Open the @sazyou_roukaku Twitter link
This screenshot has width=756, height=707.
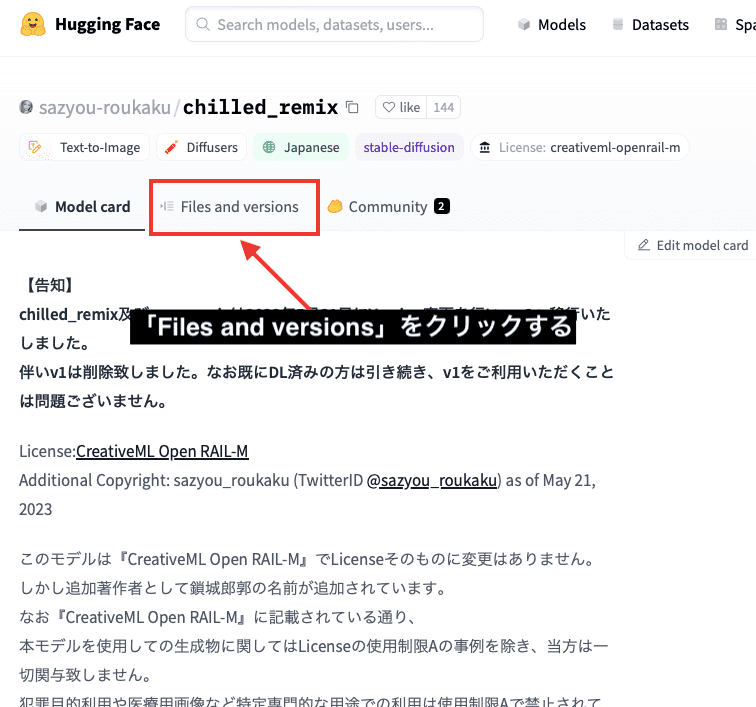432,480
